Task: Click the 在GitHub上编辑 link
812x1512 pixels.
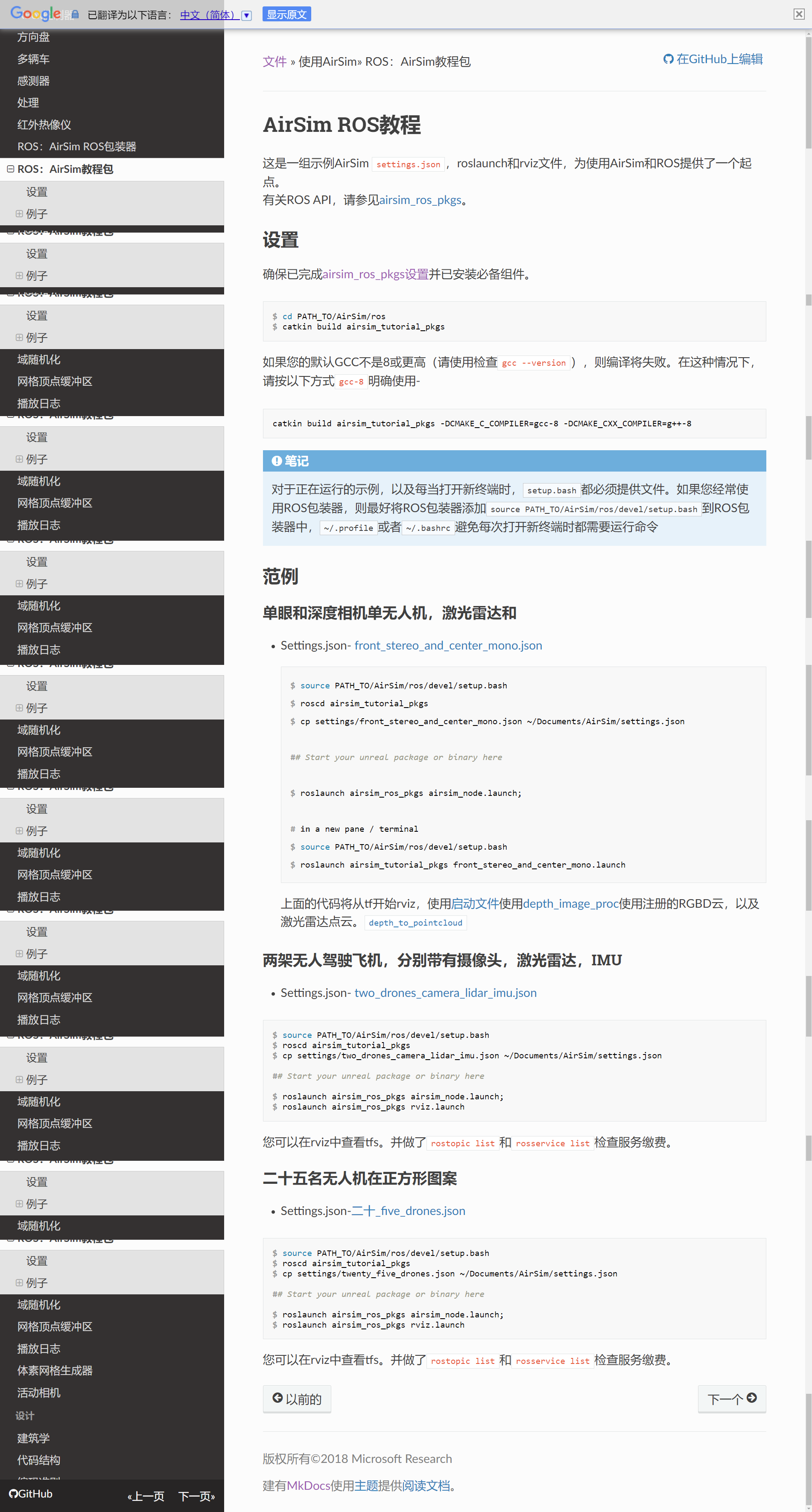Action: click(713, 59)
